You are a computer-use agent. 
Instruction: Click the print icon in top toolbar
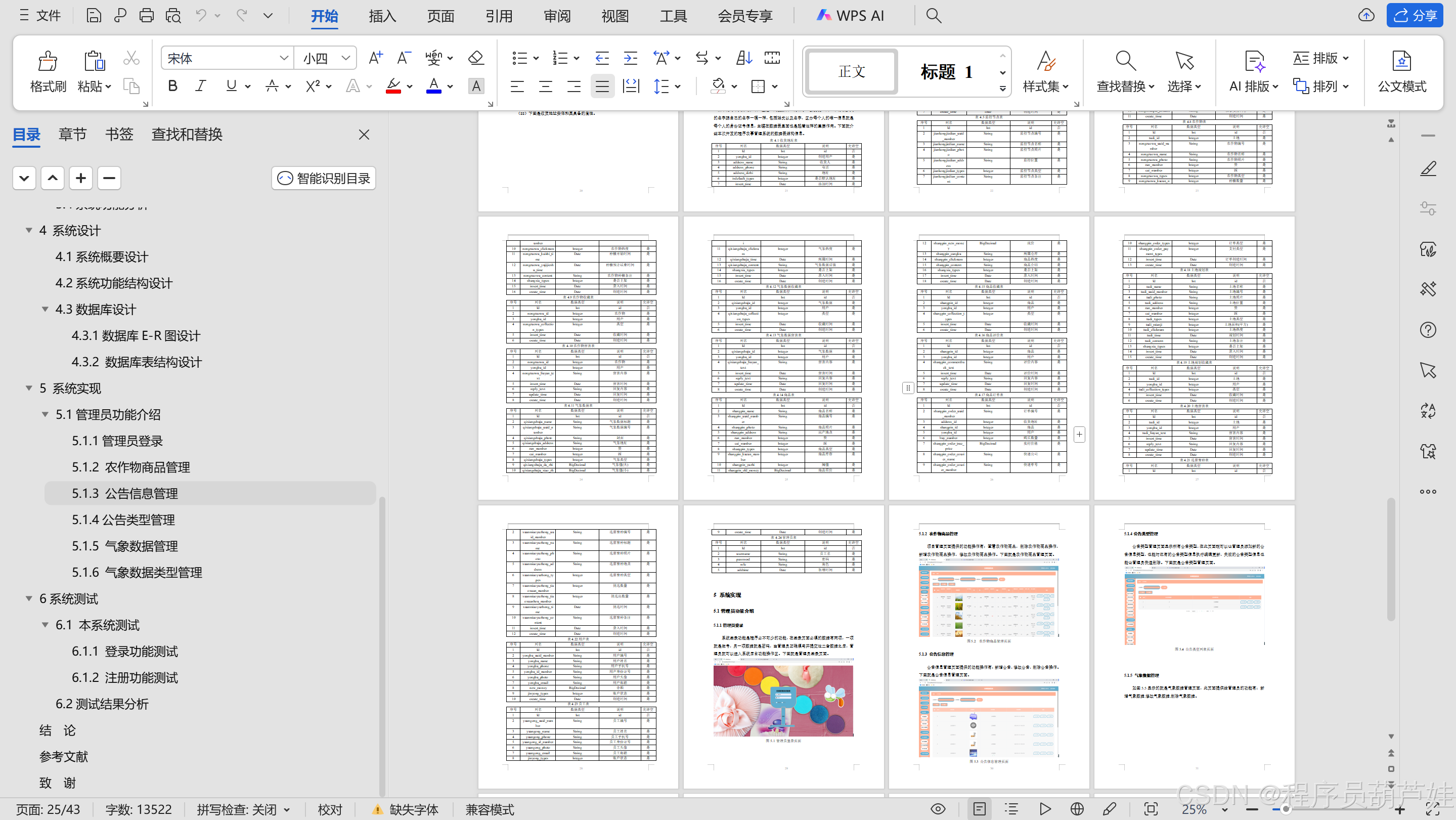(146, 15)
